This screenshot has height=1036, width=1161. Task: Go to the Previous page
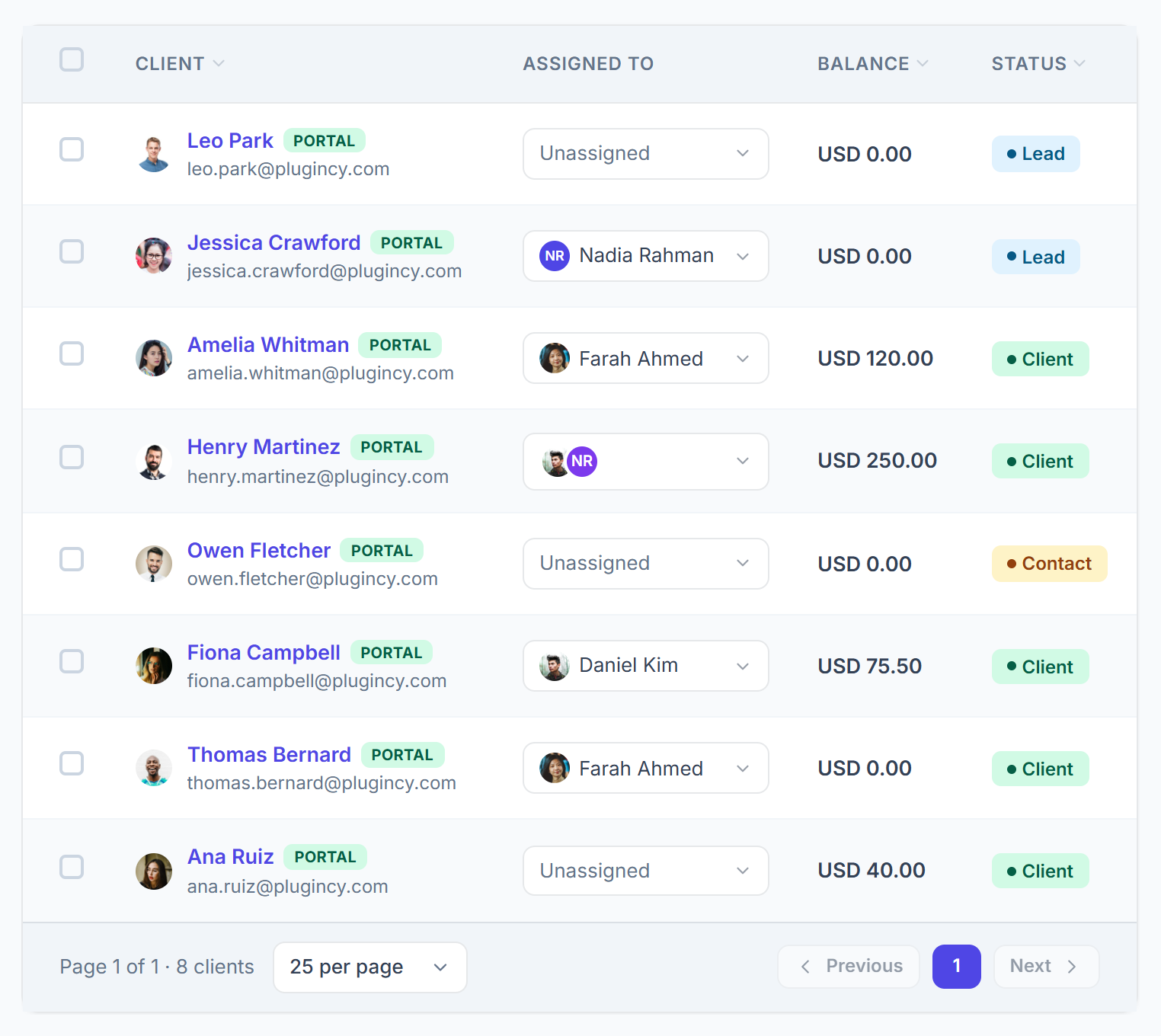[849, 967]
